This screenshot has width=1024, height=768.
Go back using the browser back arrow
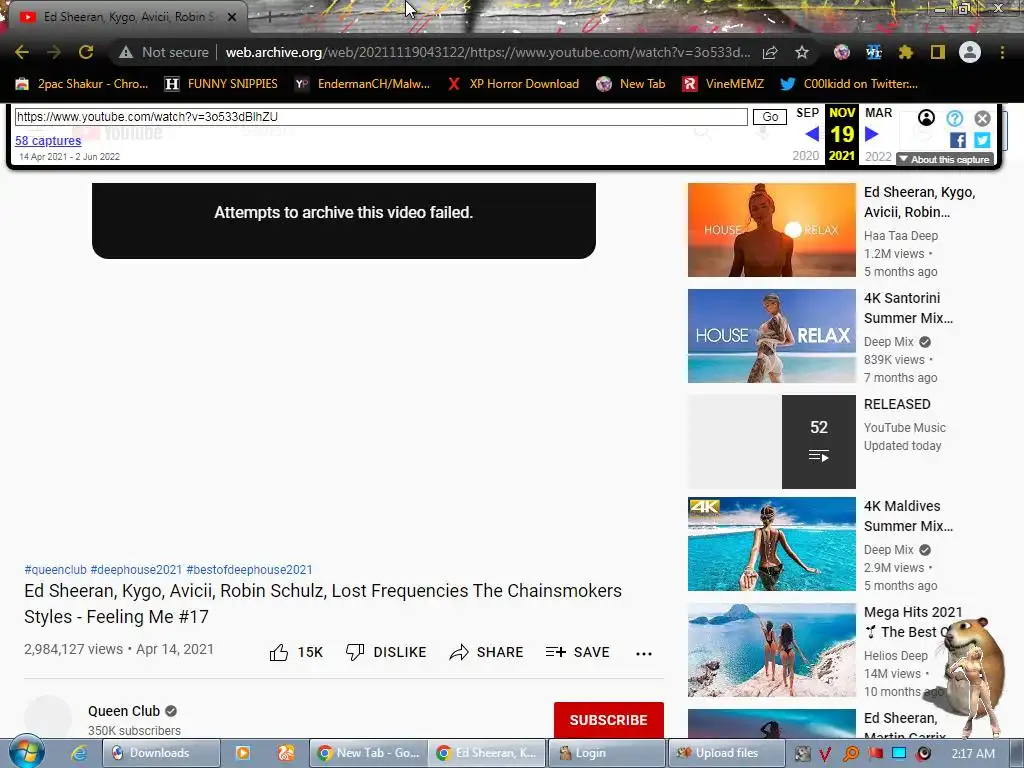point(22,52)
